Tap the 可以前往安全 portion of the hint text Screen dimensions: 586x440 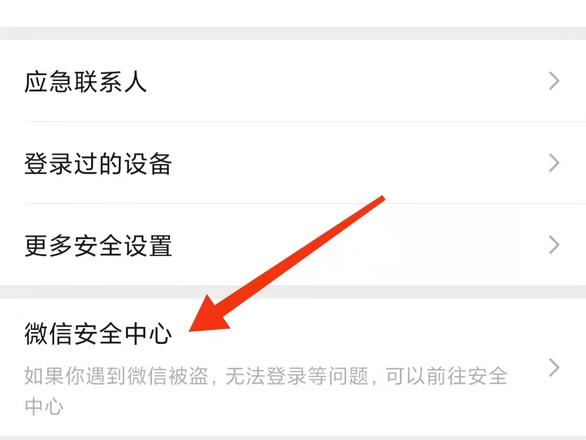click(x=446, y=376)
